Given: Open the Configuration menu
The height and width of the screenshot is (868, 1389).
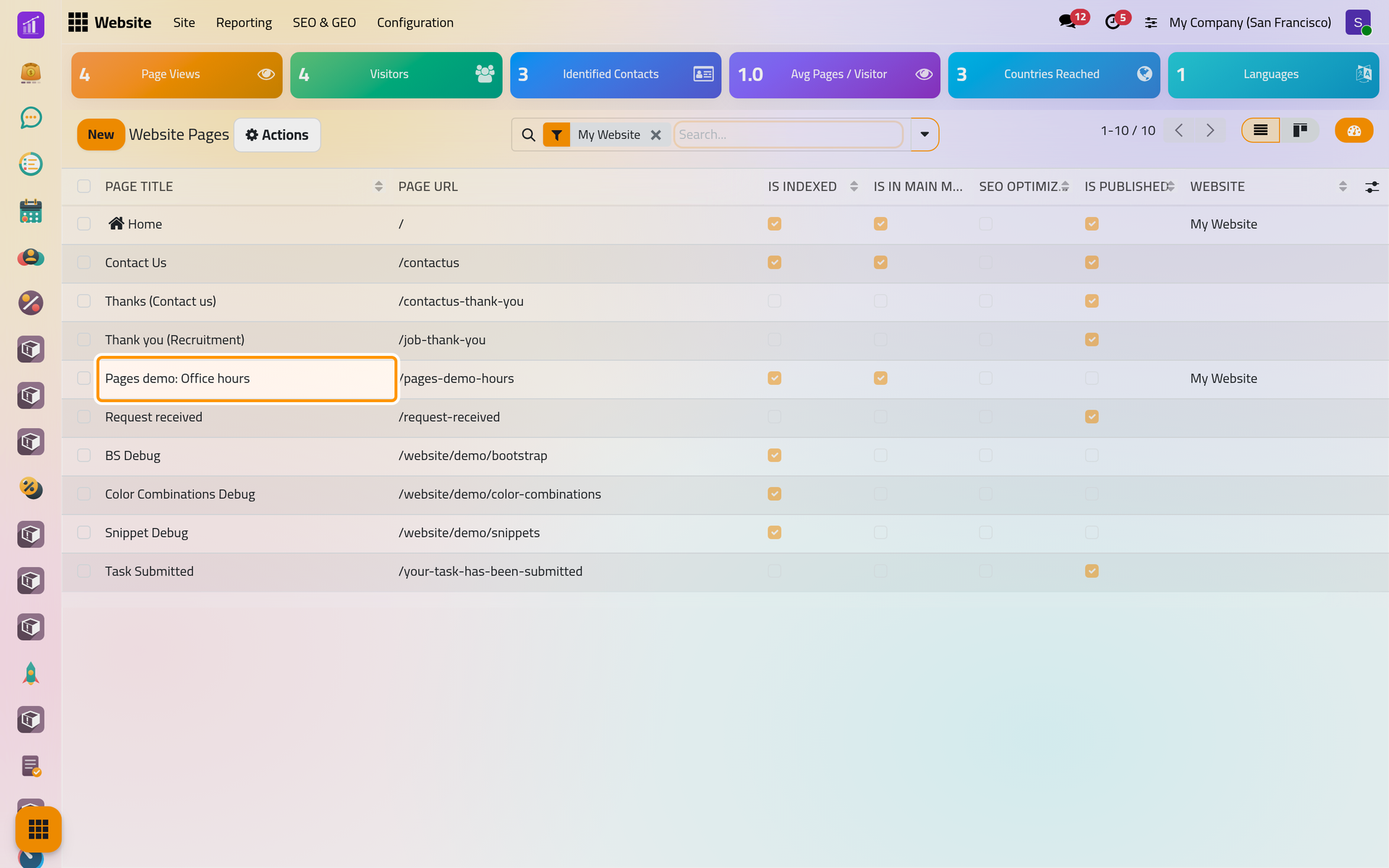Looking at the screenshot, I should (415, 22).
